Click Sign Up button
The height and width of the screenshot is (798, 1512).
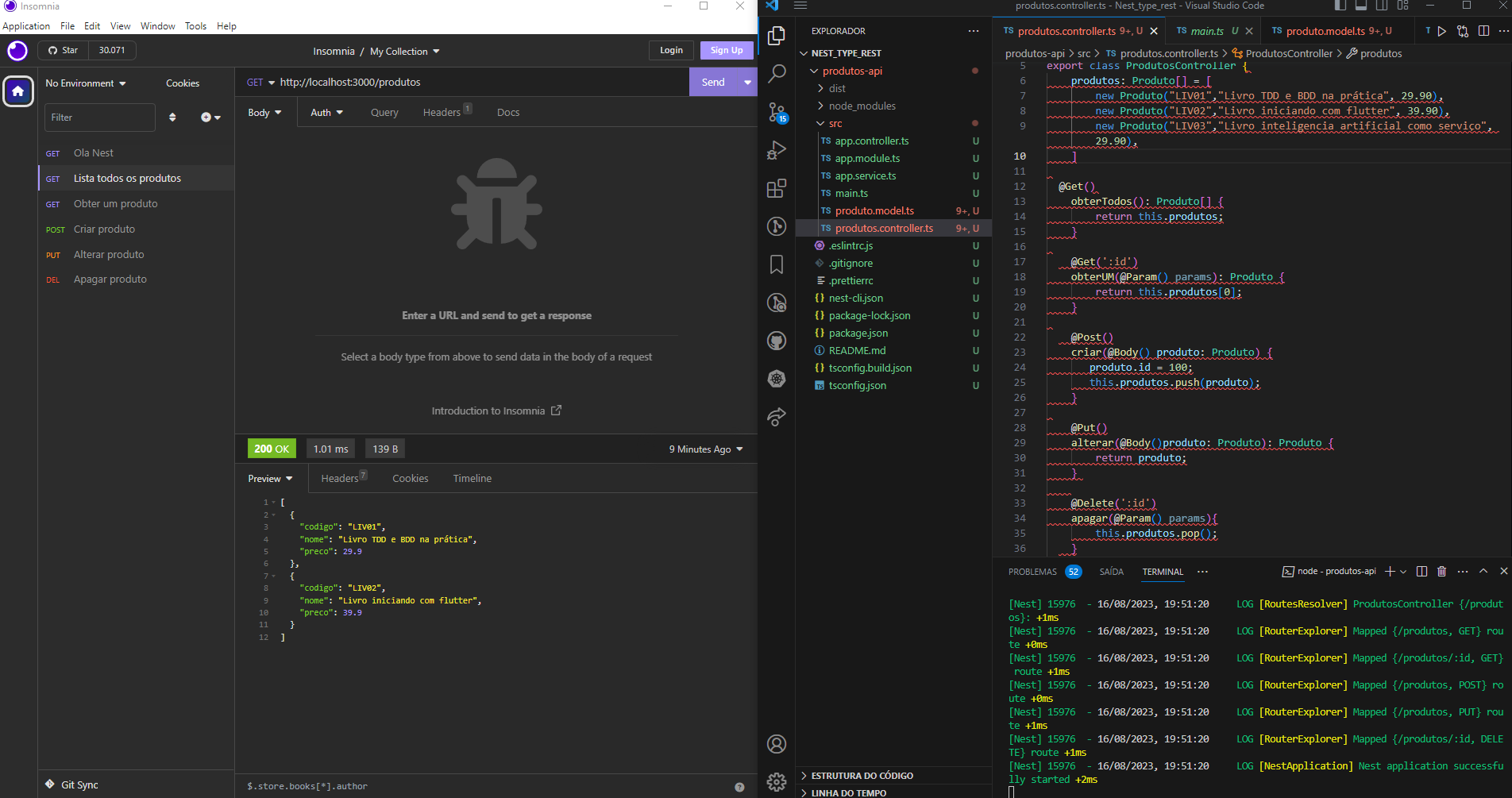[727, 50]
